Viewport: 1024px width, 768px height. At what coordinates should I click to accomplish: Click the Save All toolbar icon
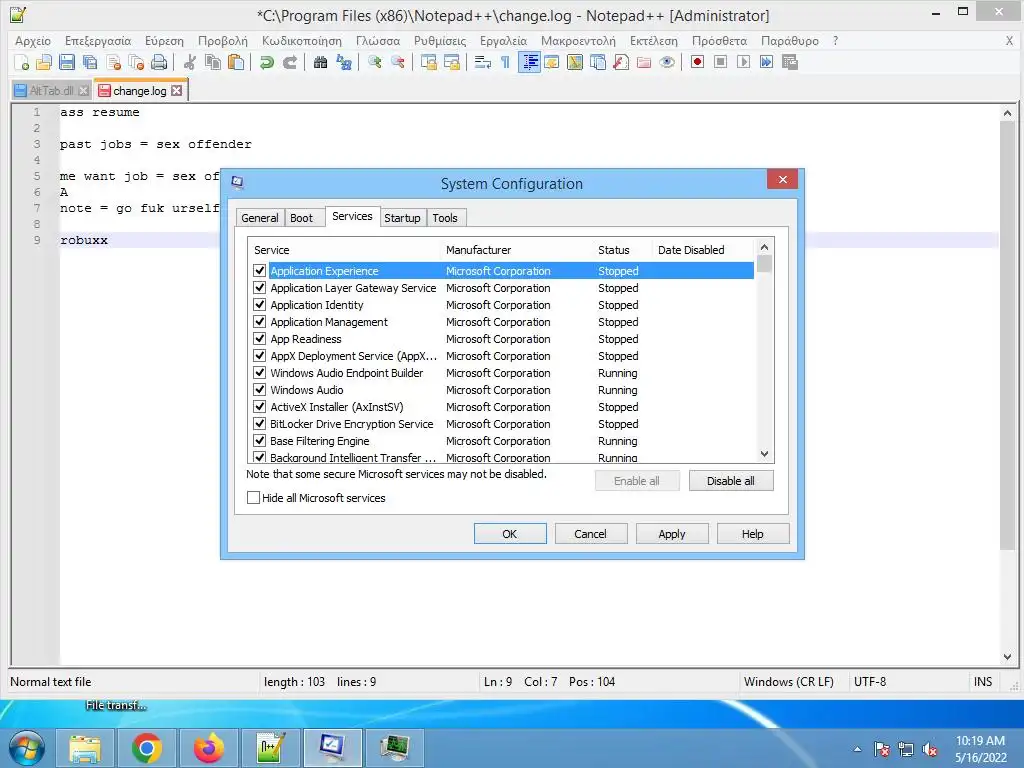[x=90, y=62]
